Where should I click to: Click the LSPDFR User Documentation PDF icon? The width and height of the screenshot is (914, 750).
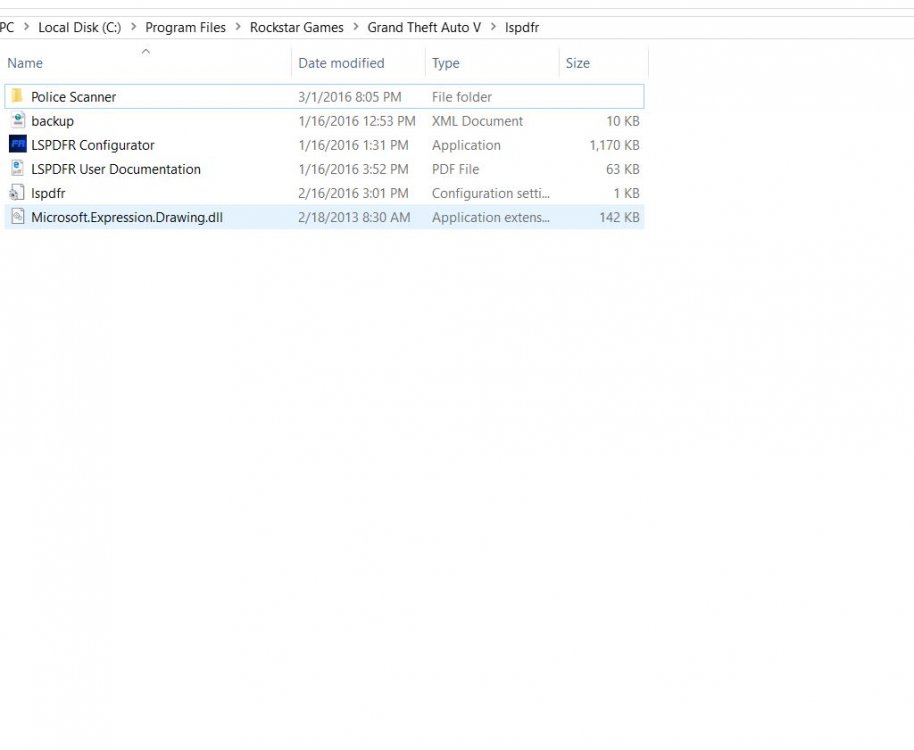[17, 168]
